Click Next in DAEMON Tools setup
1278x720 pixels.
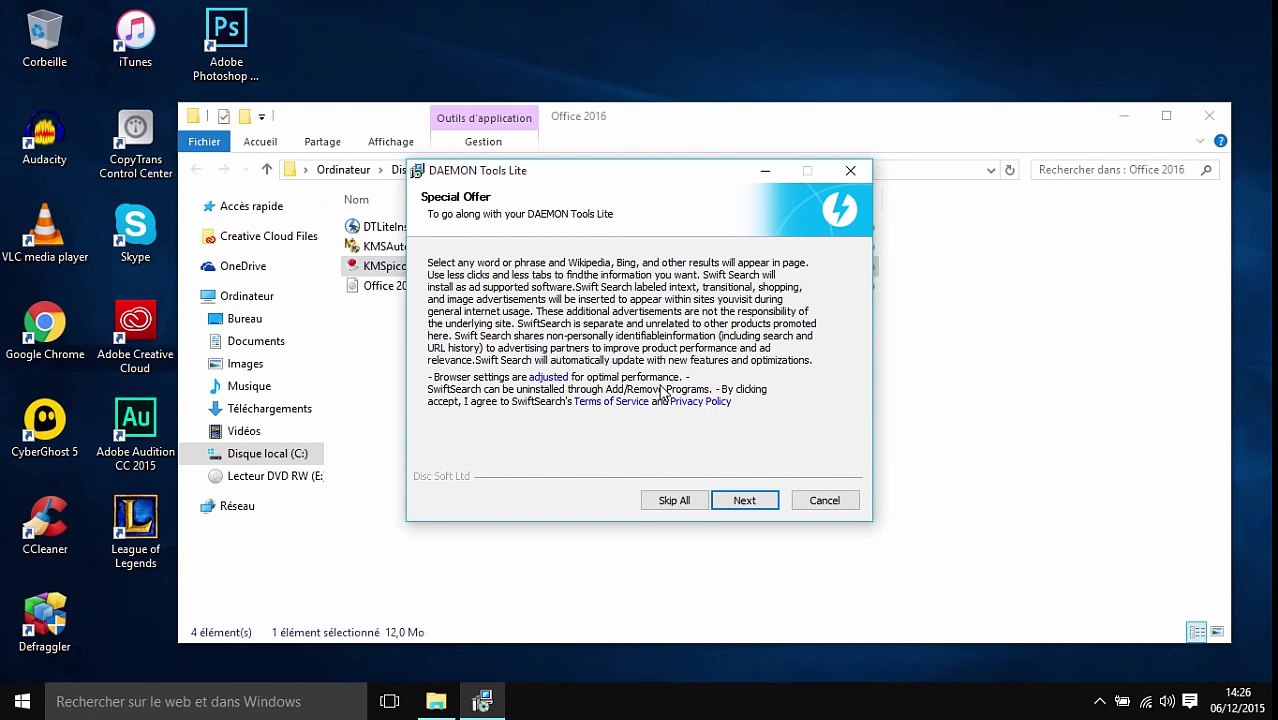pyautogui.click(x=745, y=500)
